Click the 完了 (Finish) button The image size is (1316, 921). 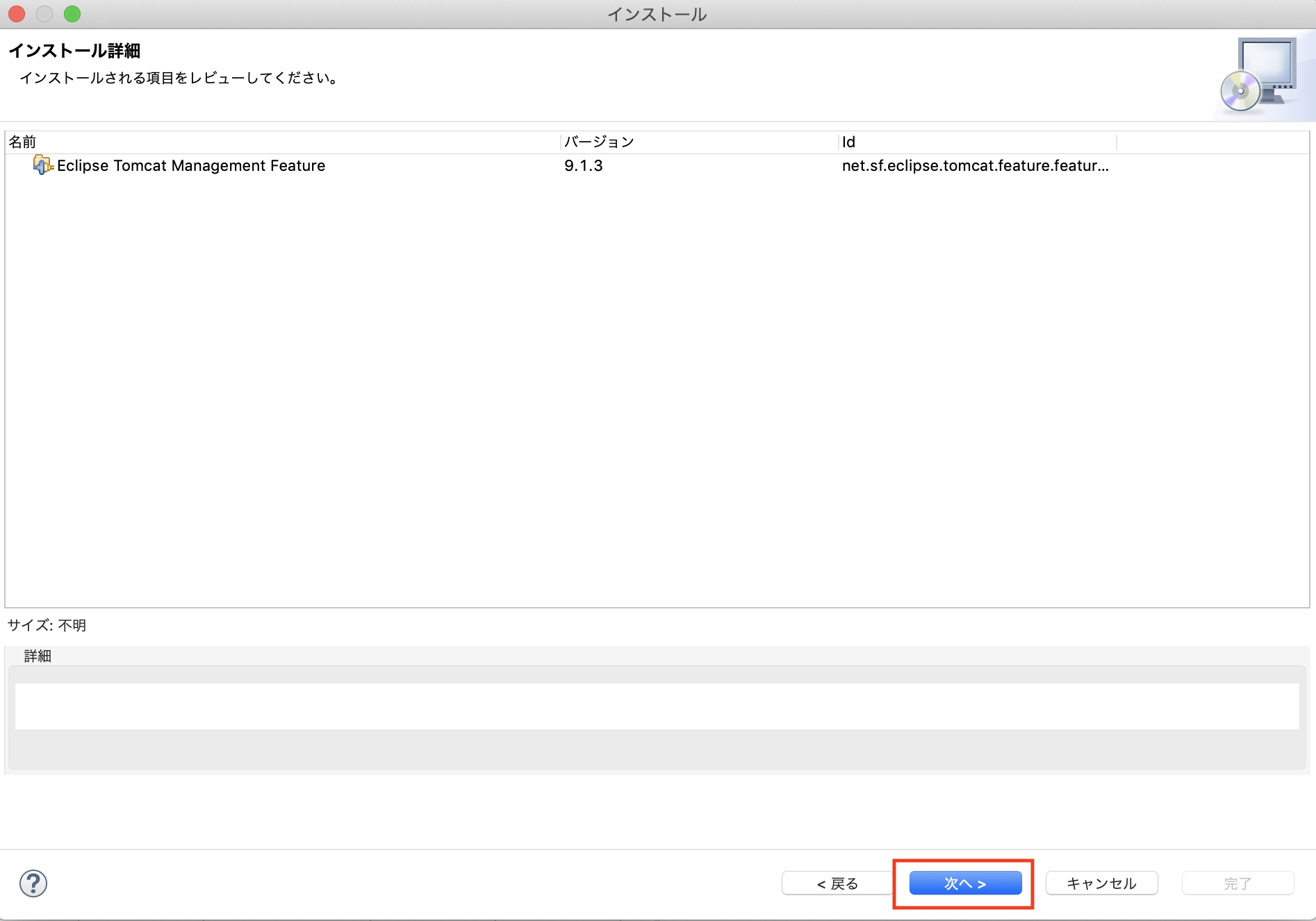tap(1237, 883)
